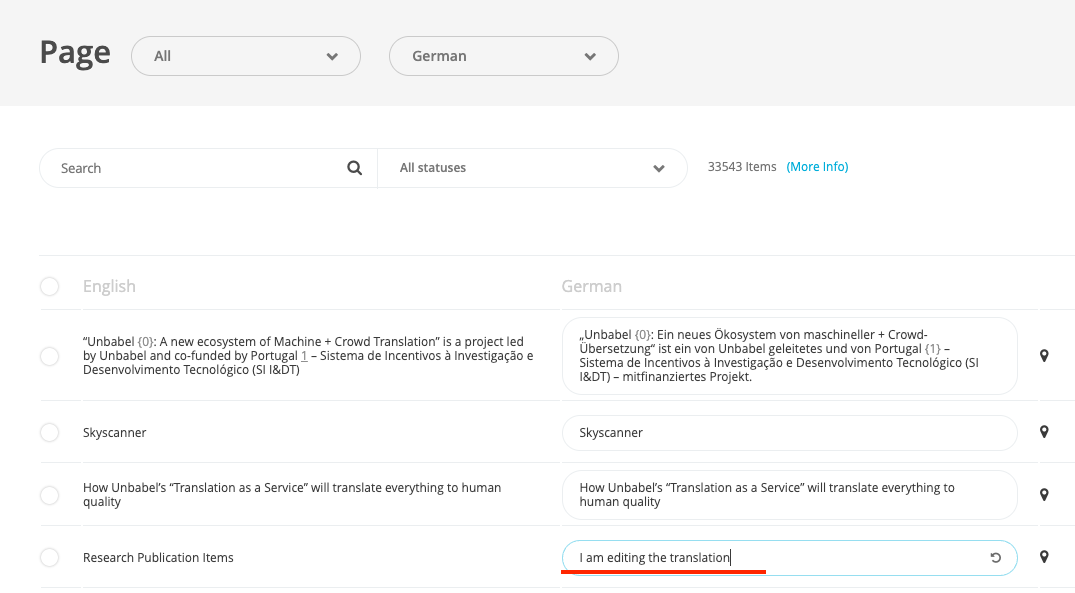1075x593 pixels.
Task: Toggle the select-all circle in the header row
Action: 50,287
